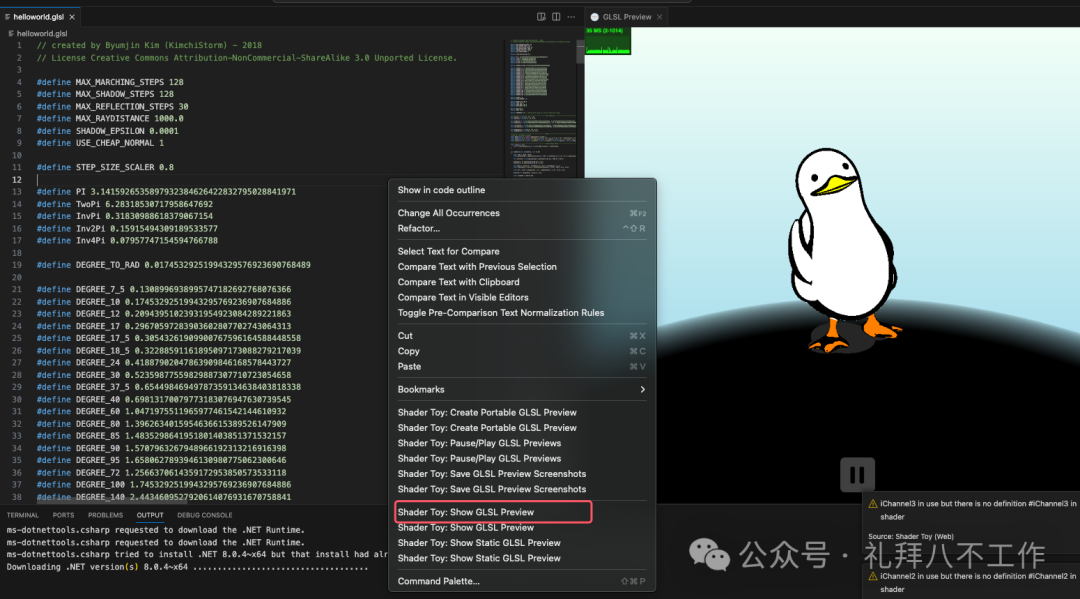Choose Compare Text with Previous Selection
The image size is (1080, 599).
(521, 266)
